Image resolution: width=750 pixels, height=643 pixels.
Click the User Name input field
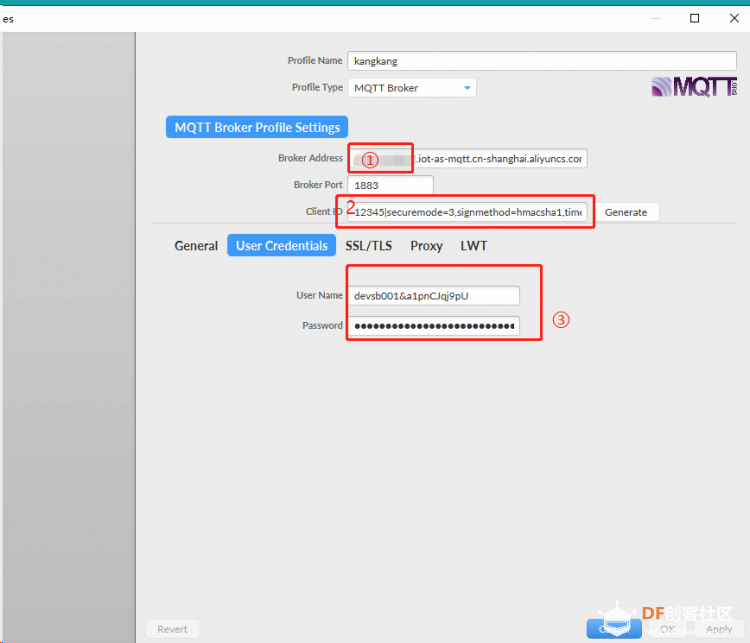(433, 296)
